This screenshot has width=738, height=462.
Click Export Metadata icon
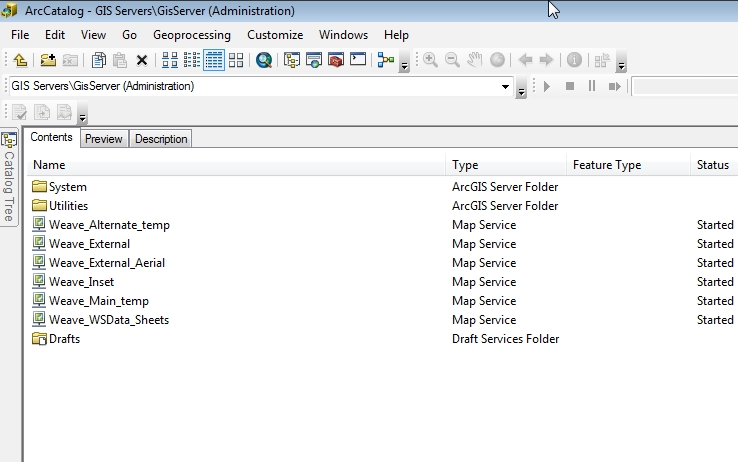(42, 112)
